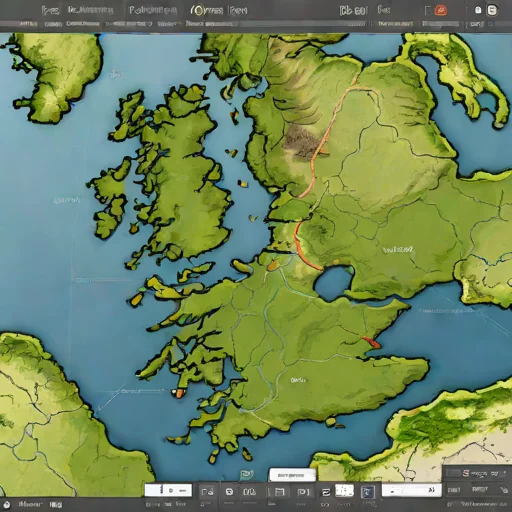The width and height of the screenshot is (512, 512).
Task: Select the blue highlighted text tool icon
Action: tap(368, 492)
